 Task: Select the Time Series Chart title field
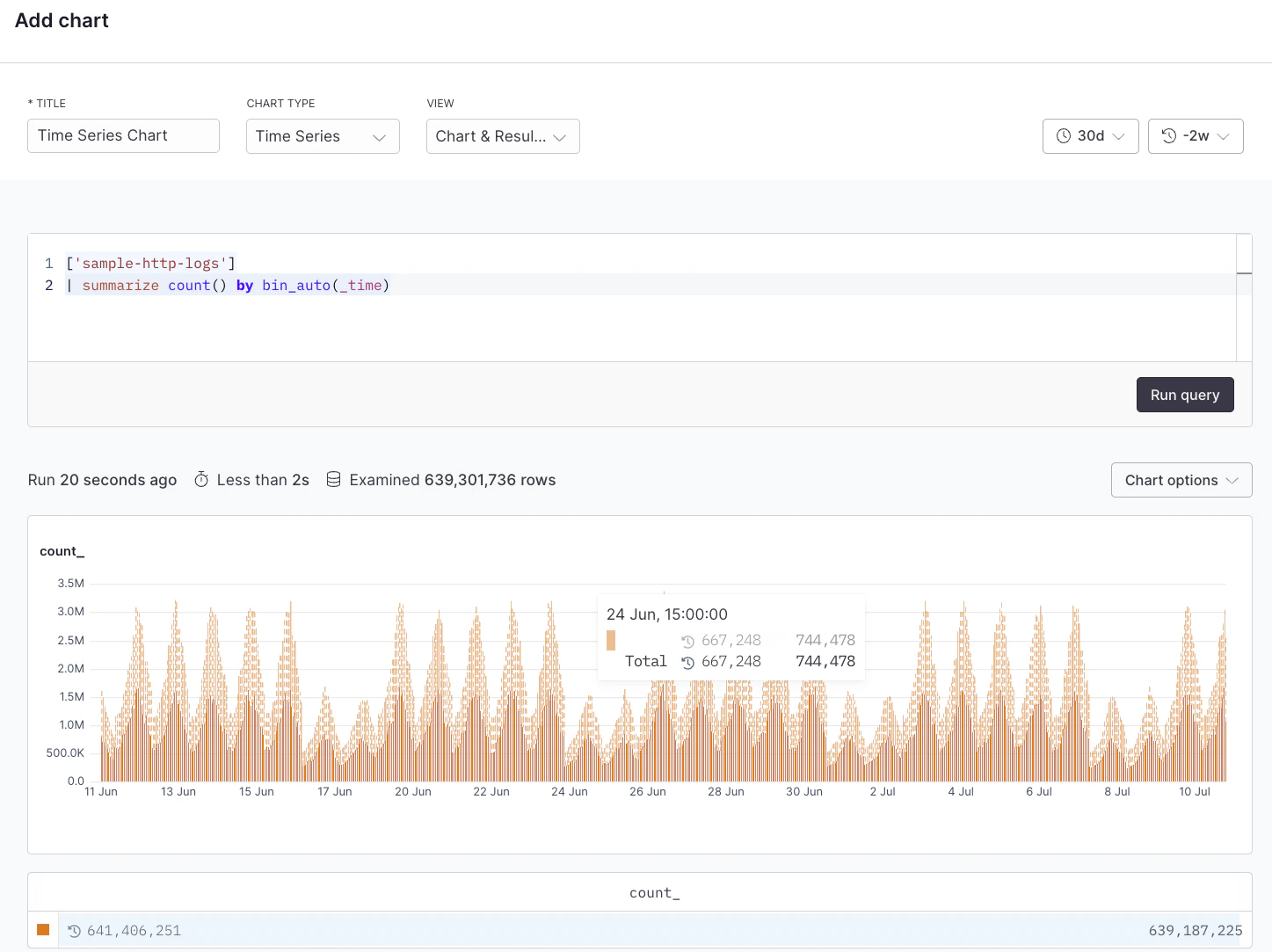point(123,135)
